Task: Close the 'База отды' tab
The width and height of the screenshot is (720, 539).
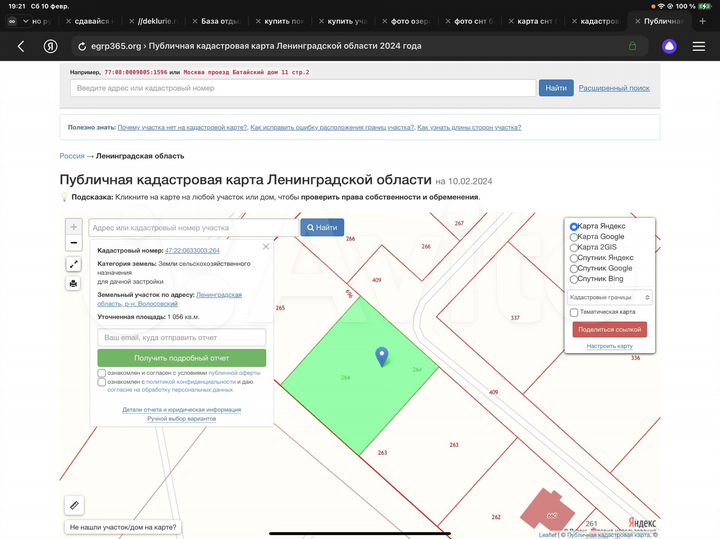Action: [195, 21]
